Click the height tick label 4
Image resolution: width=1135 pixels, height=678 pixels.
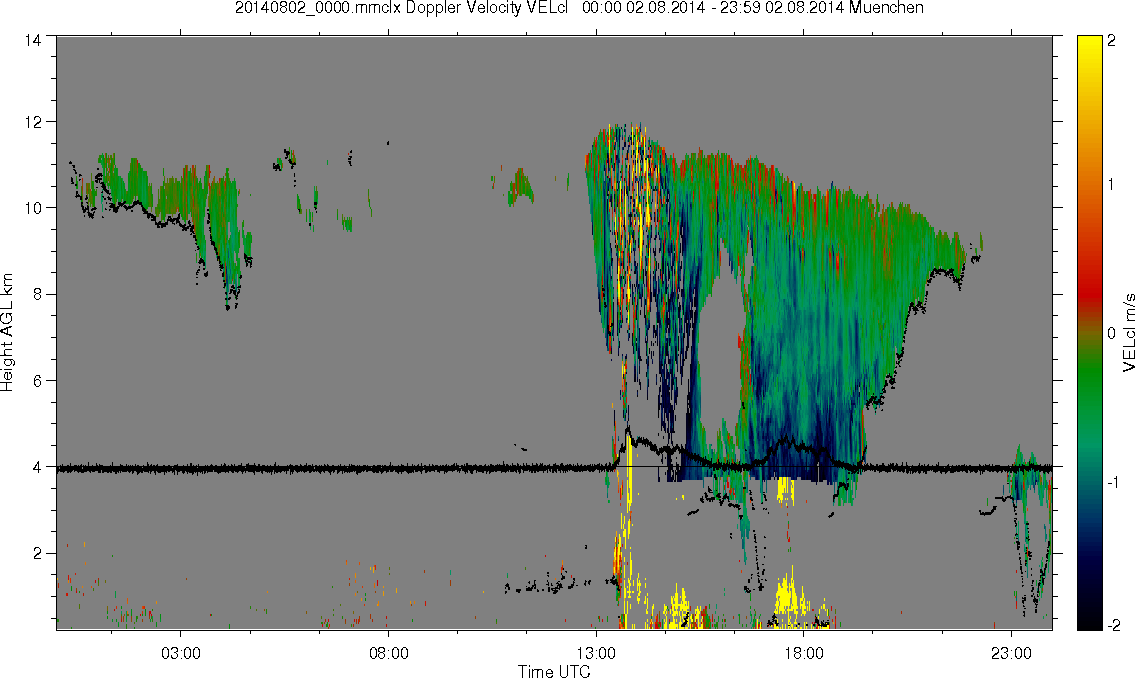coord(36,467)
